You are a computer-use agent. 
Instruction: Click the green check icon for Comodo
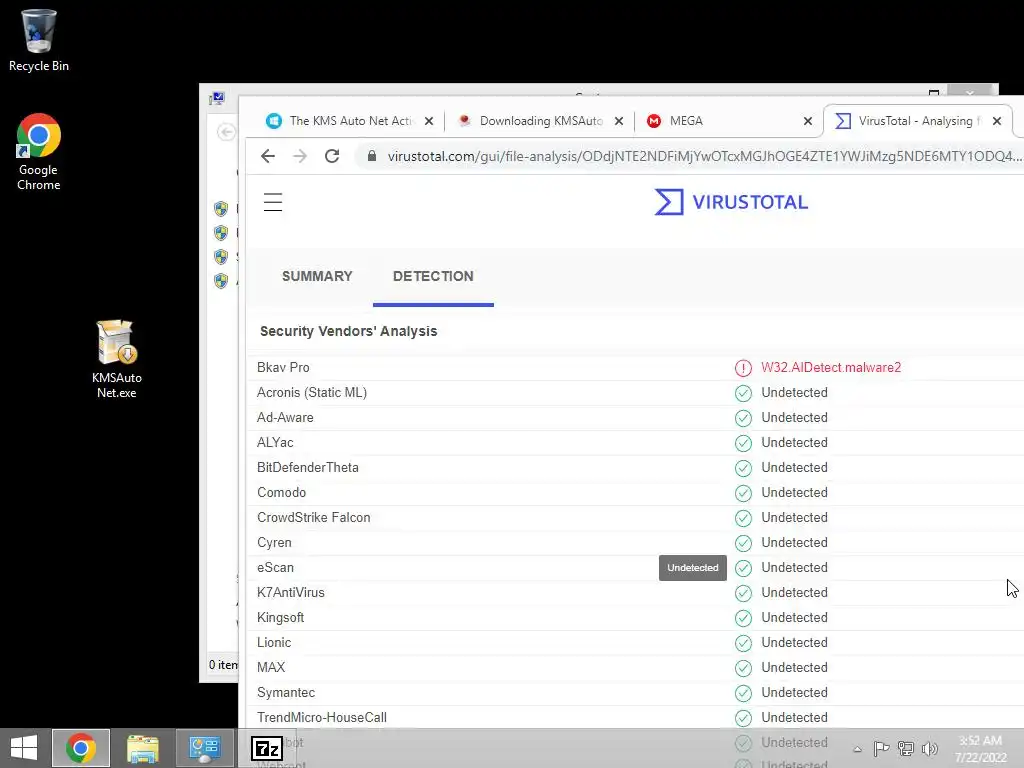(743, 493)
